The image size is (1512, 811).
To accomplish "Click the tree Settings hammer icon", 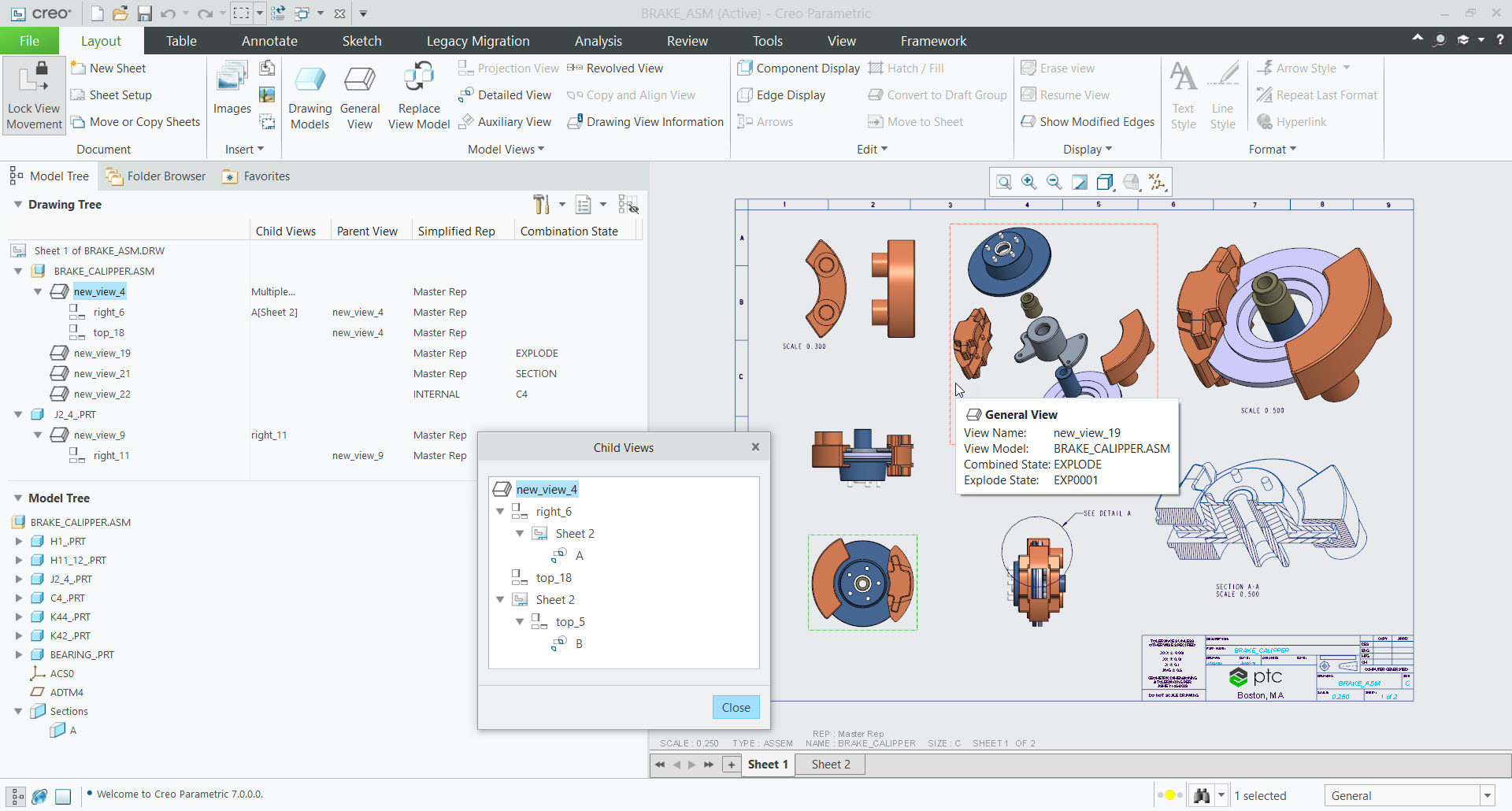I will click(x=541, y=205).
